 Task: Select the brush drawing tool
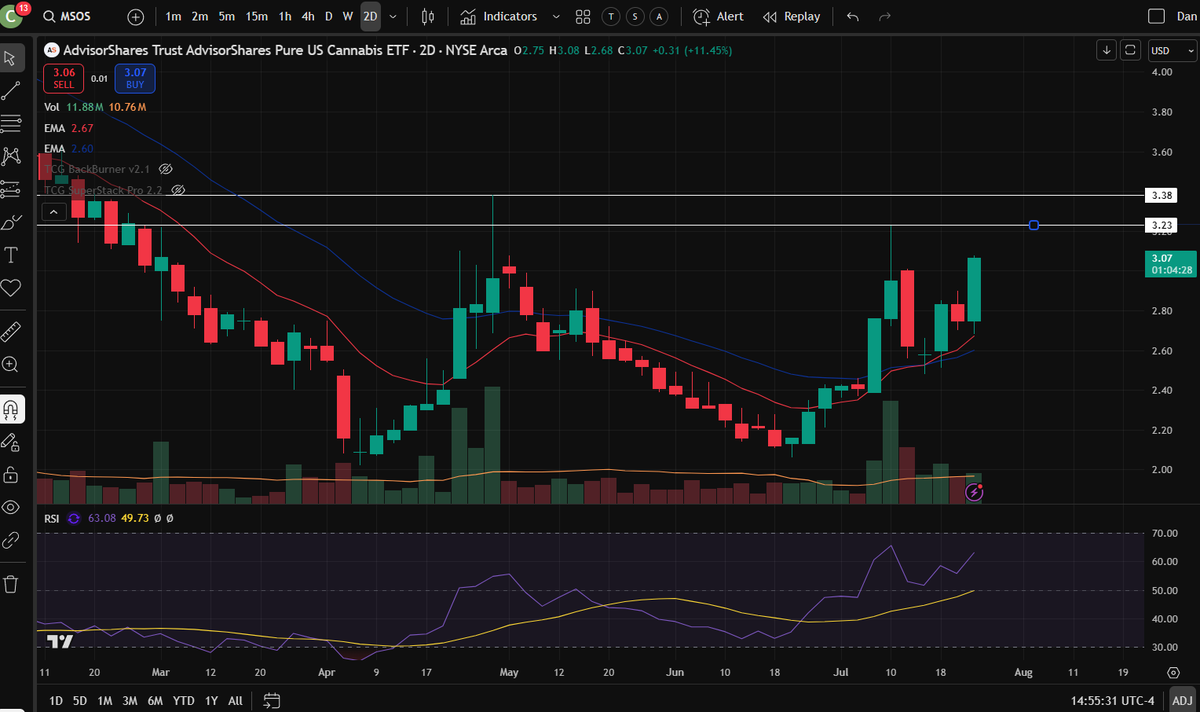click(12, 222)
